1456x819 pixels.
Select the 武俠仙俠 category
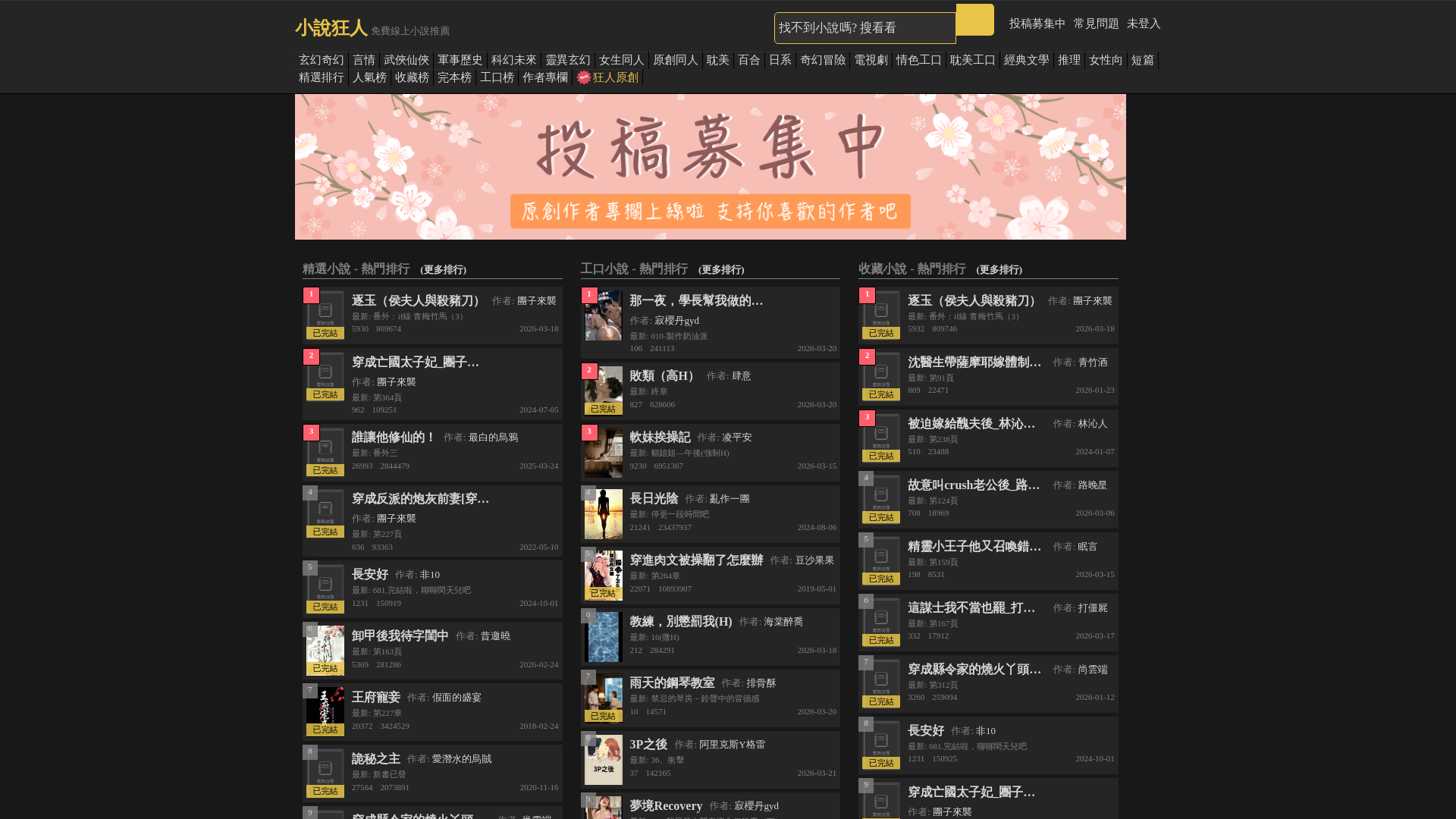406,60
